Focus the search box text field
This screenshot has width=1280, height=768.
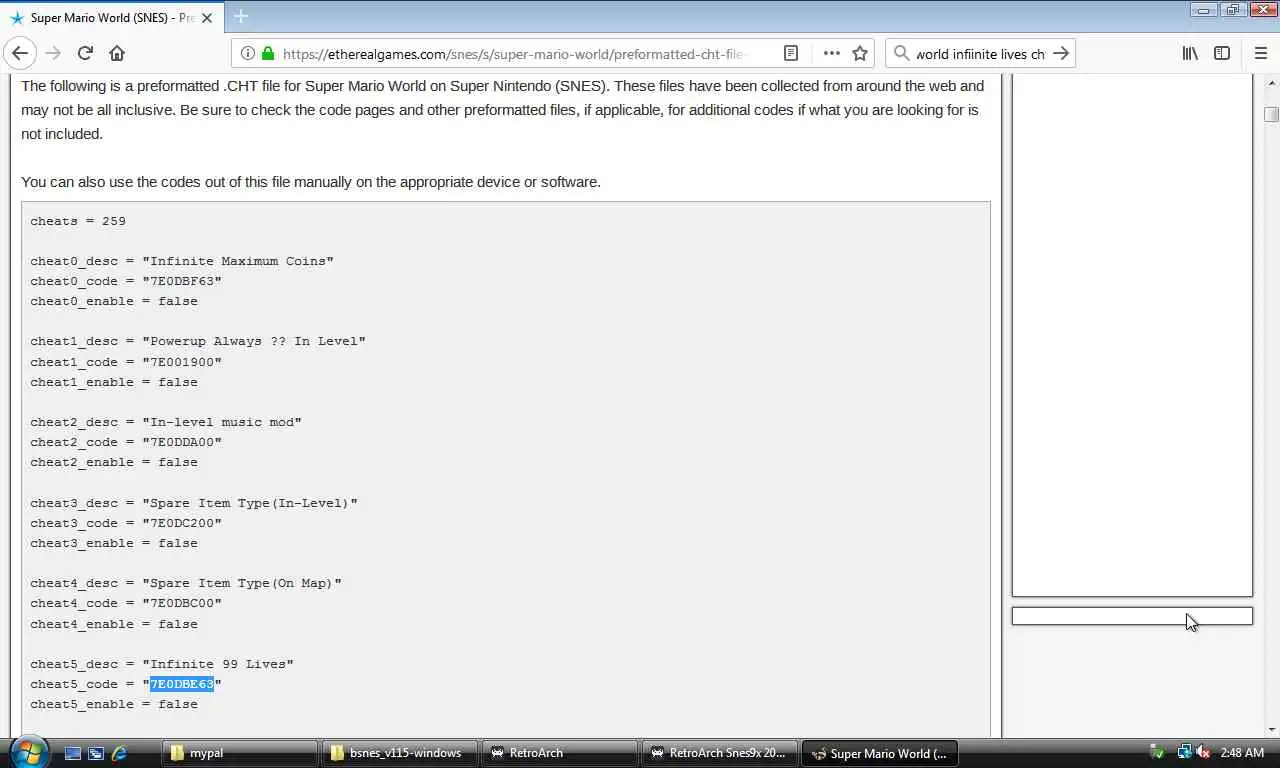click(x=980, y=54)
